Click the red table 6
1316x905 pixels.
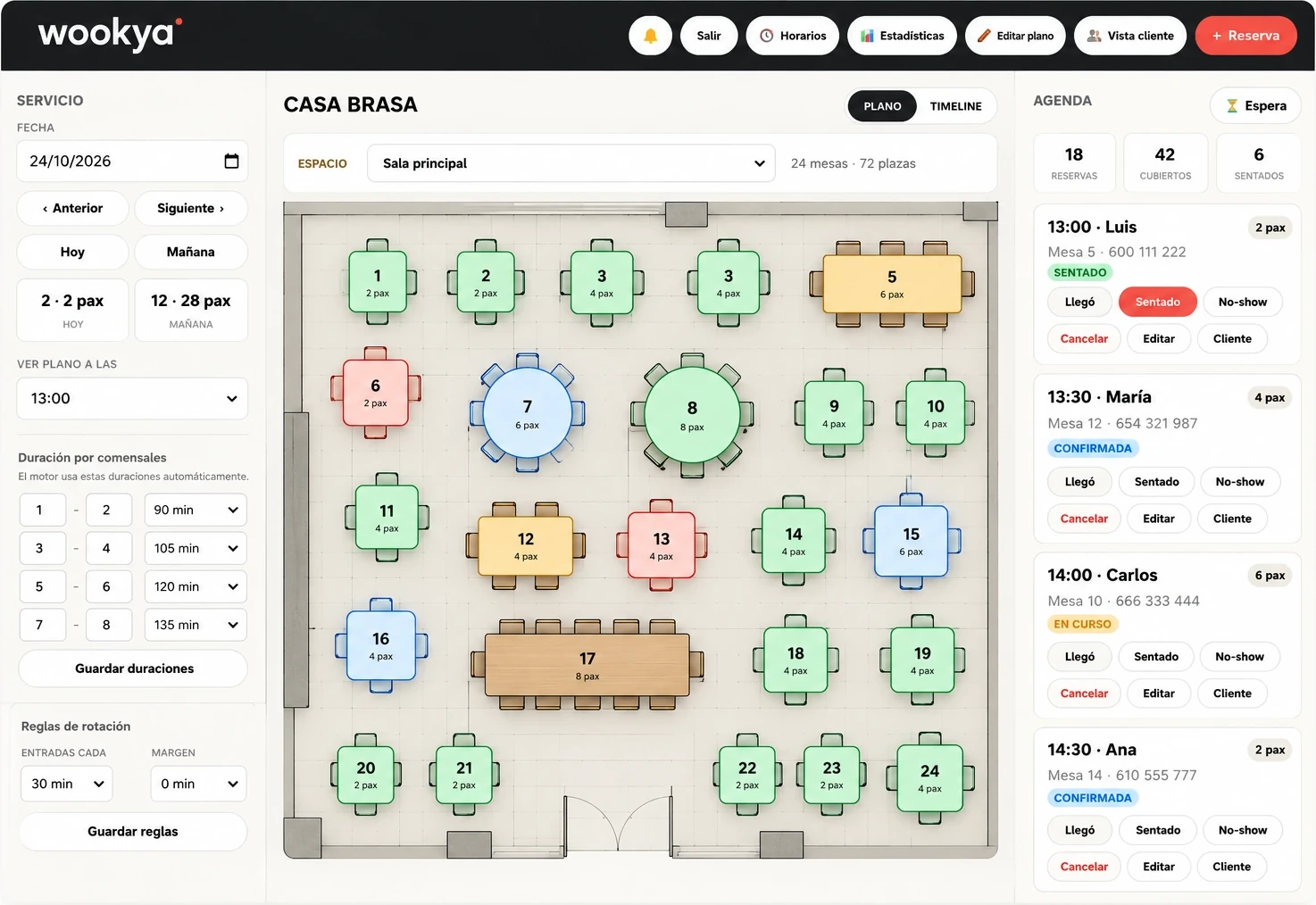tap(376, 393)
